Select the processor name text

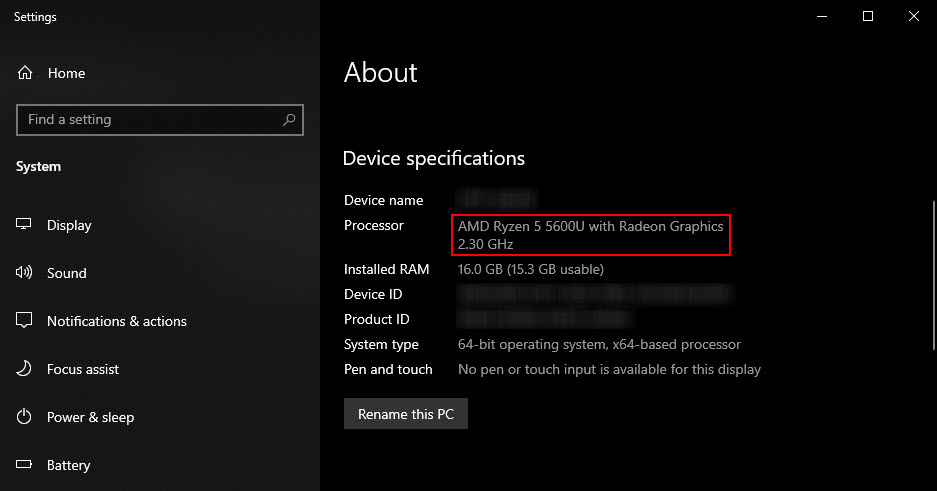[x=590, y=226]
